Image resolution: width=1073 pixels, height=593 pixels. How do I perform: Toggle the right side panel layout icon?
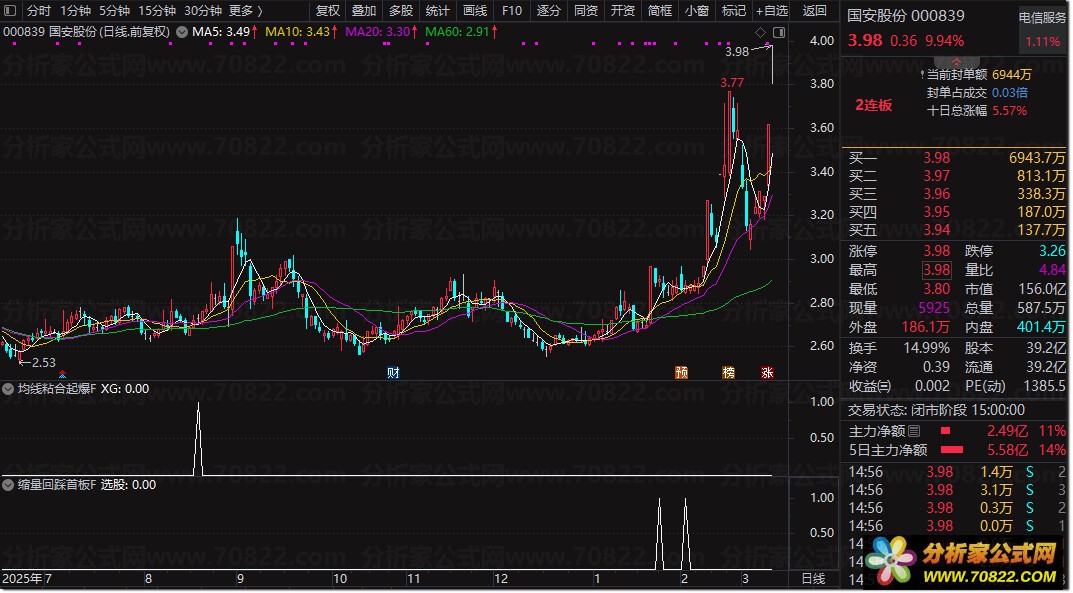tap(779, 33)
